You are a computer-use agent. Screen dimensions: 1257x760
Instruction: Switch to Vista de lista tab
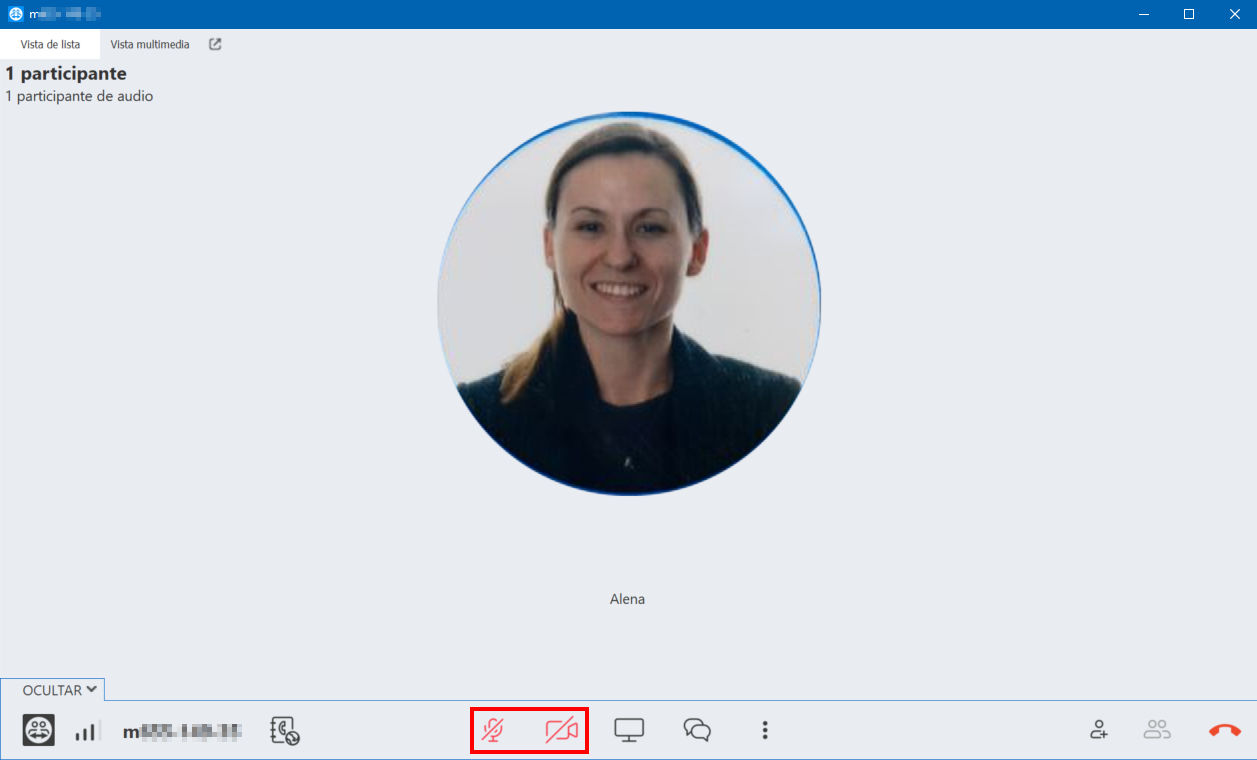tap(50, 44)
